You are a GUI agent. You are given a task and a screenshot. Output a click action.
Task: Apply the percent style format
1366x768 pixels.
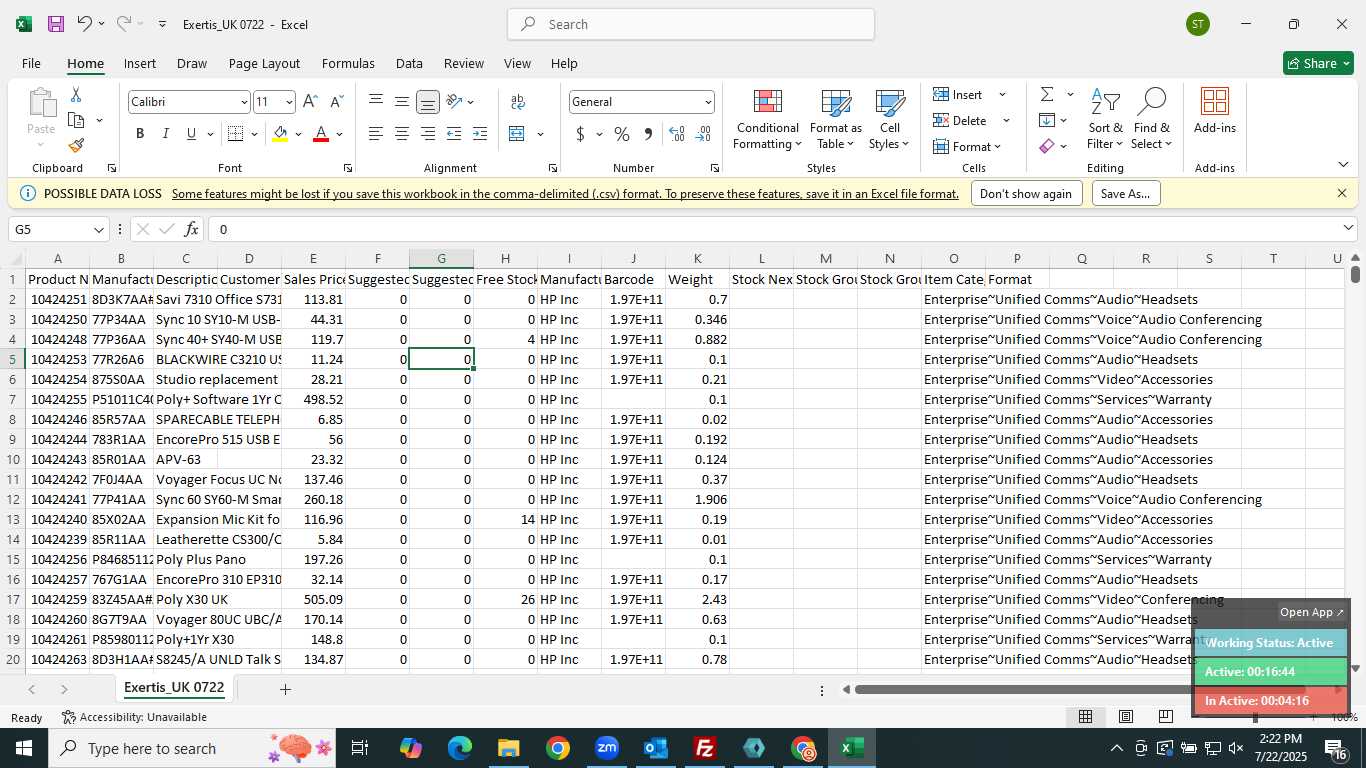tap(622, 134)
